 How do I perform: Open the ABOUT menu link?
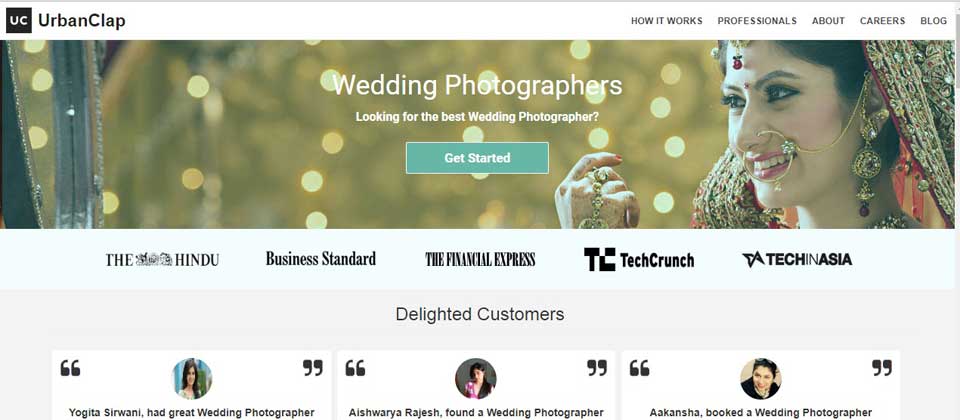[x=828, y=21]
